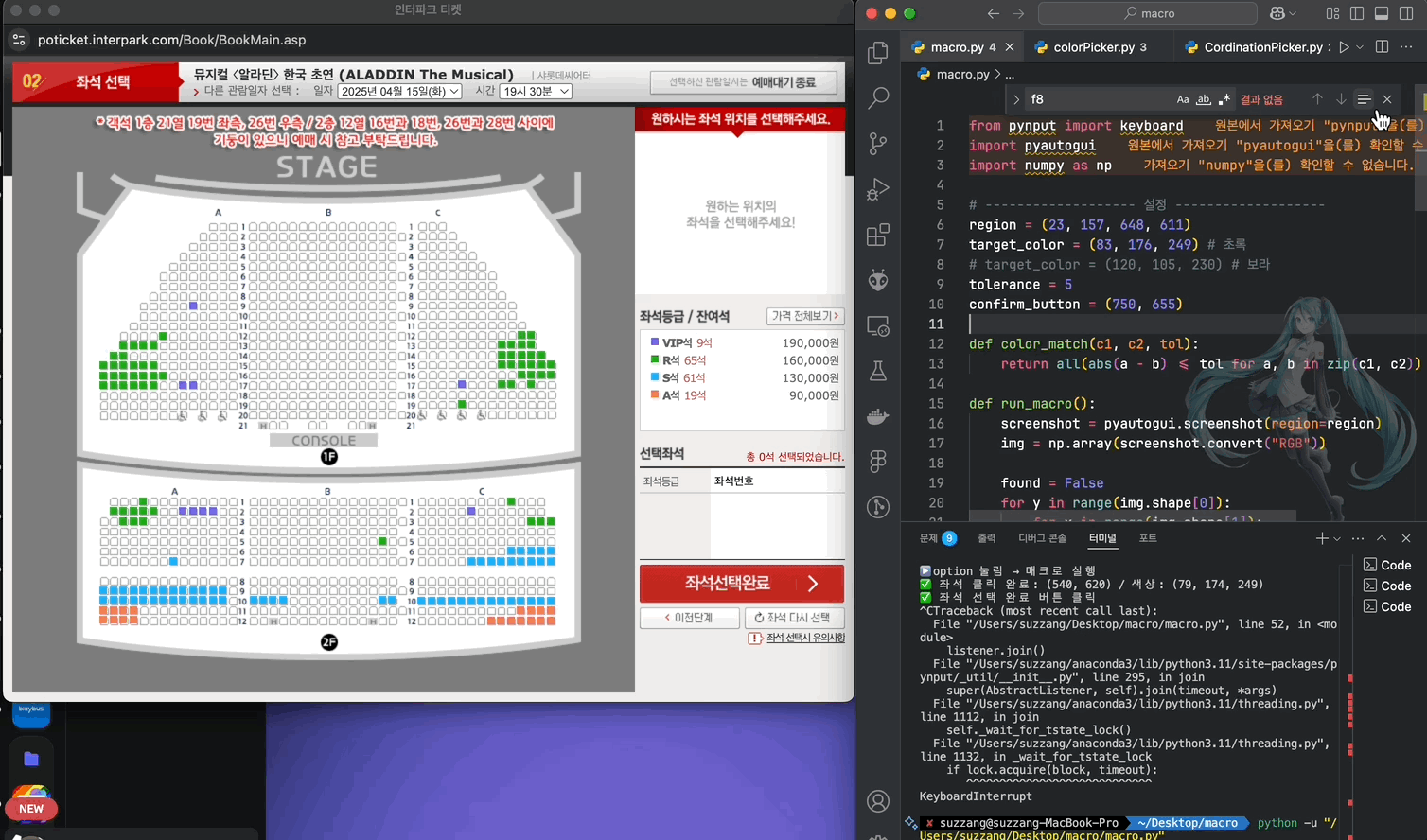Open the Copilot icon in title bar
Viewport: 1427px width, 840px height.
point(1277,13)
